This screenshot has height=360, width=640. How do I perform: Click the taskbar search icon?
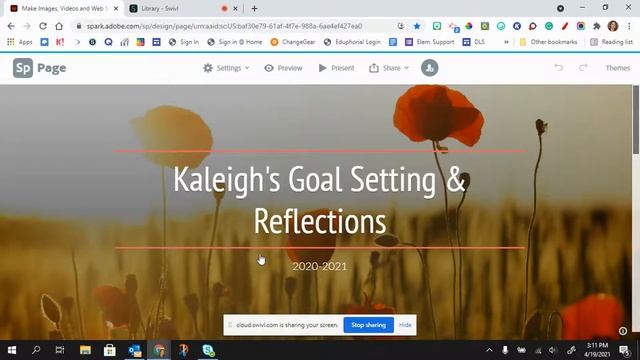(x=36, y=350)
